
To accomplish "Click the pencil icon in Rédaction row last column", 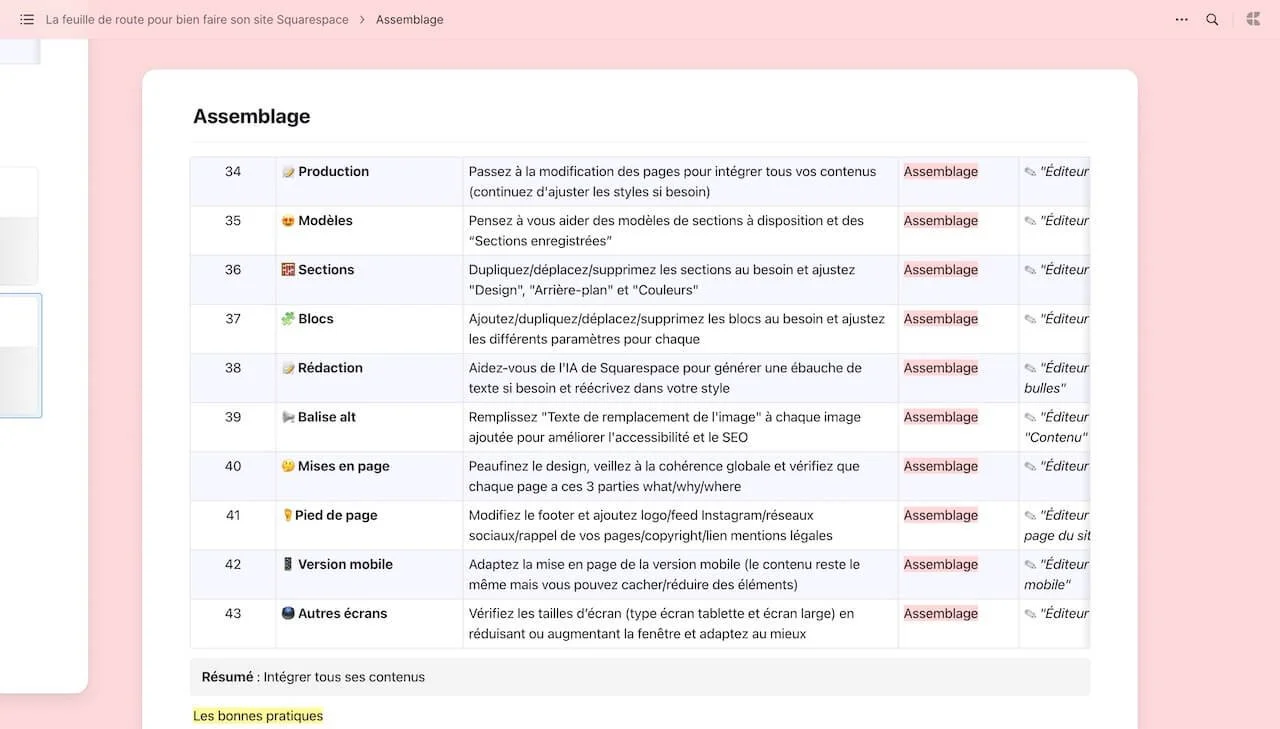I will 1030,368.
